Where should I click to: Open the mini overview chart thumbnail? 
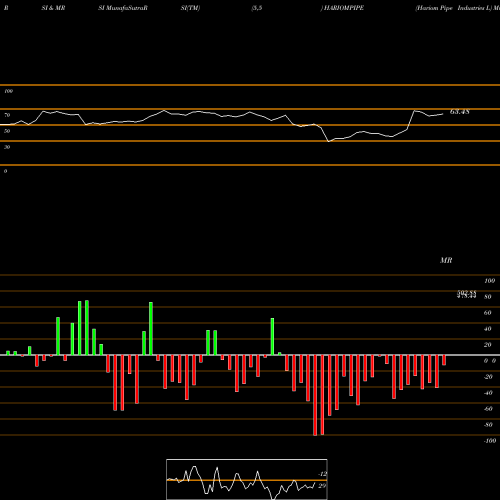(247, 479)
